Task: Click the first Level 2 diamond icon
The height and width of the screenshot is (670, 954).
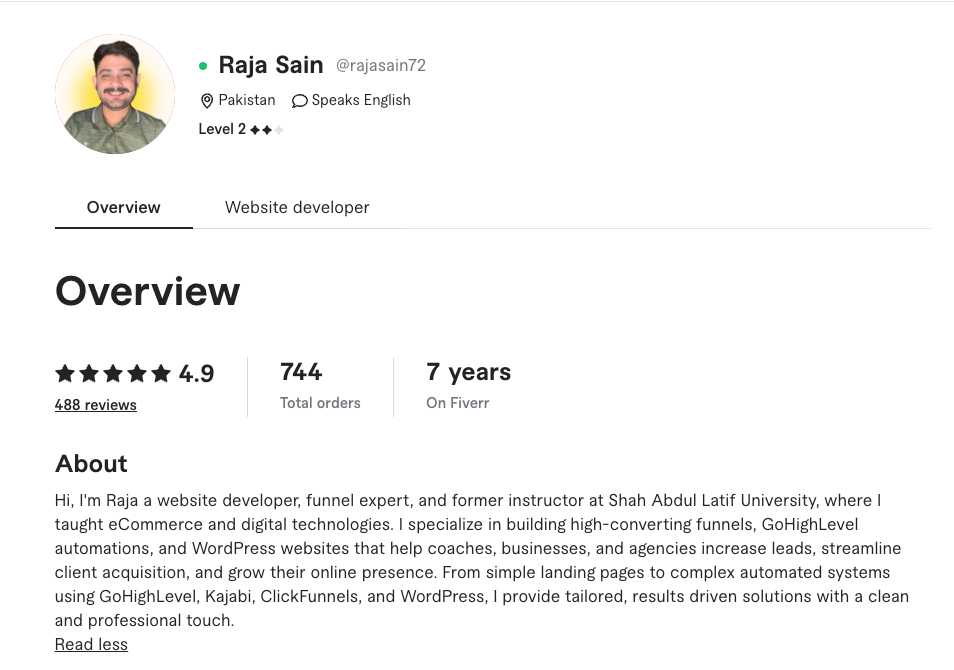Action: click(x=255, y=129)
